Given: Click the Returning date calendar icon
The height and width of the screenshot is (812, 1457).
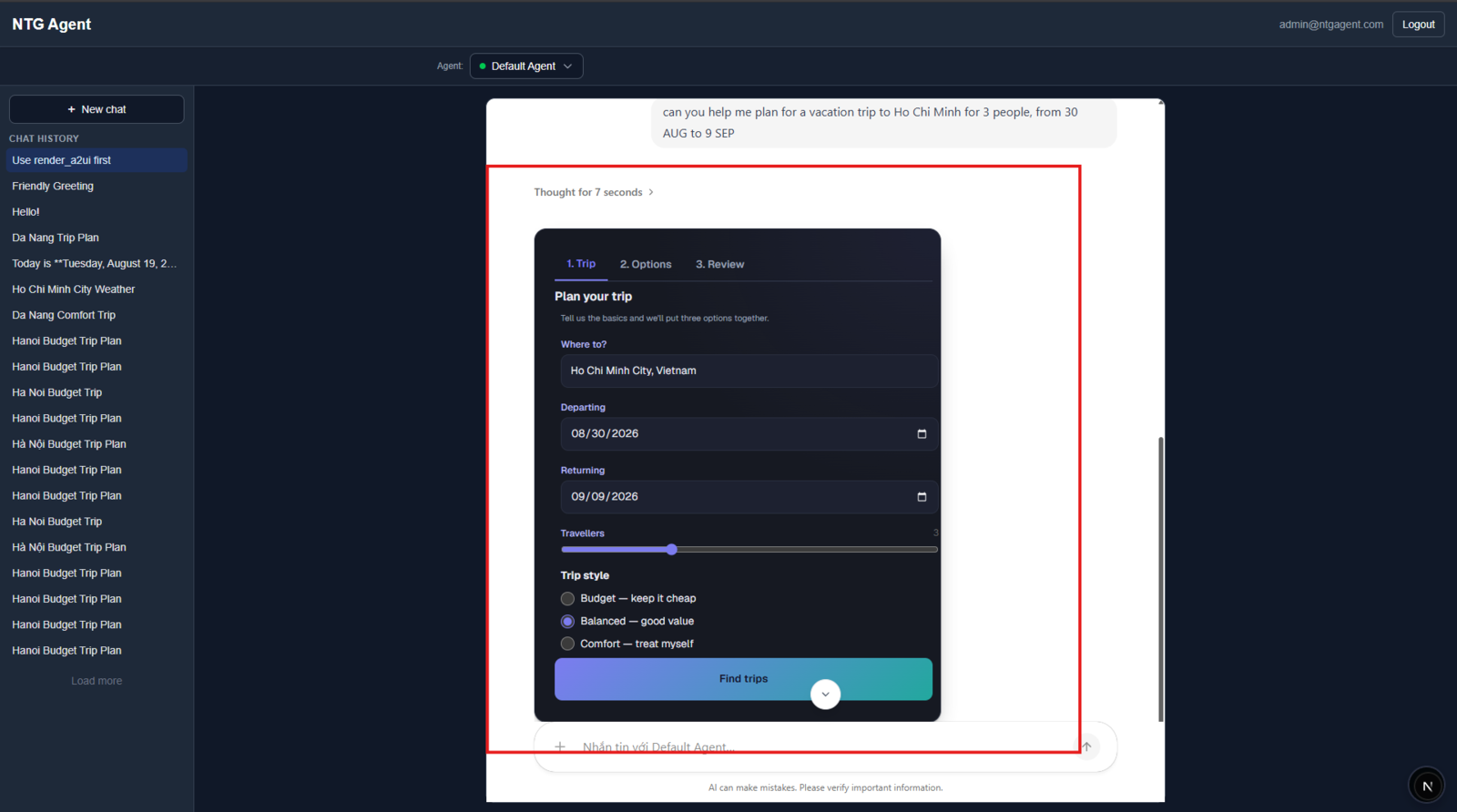Looking at the screenshot, I should (x=922, y=497).
